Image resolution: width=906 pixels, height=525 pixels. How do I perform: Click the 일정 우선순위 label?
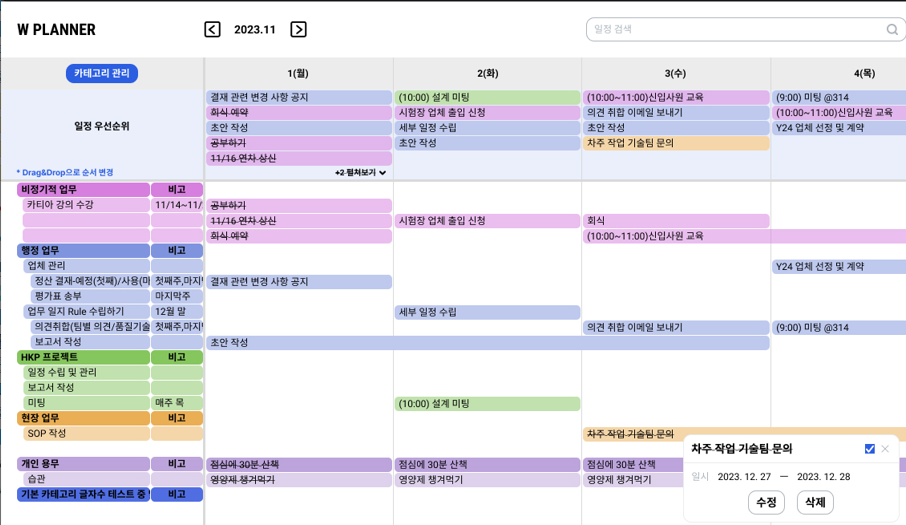[x=102, y=126]
